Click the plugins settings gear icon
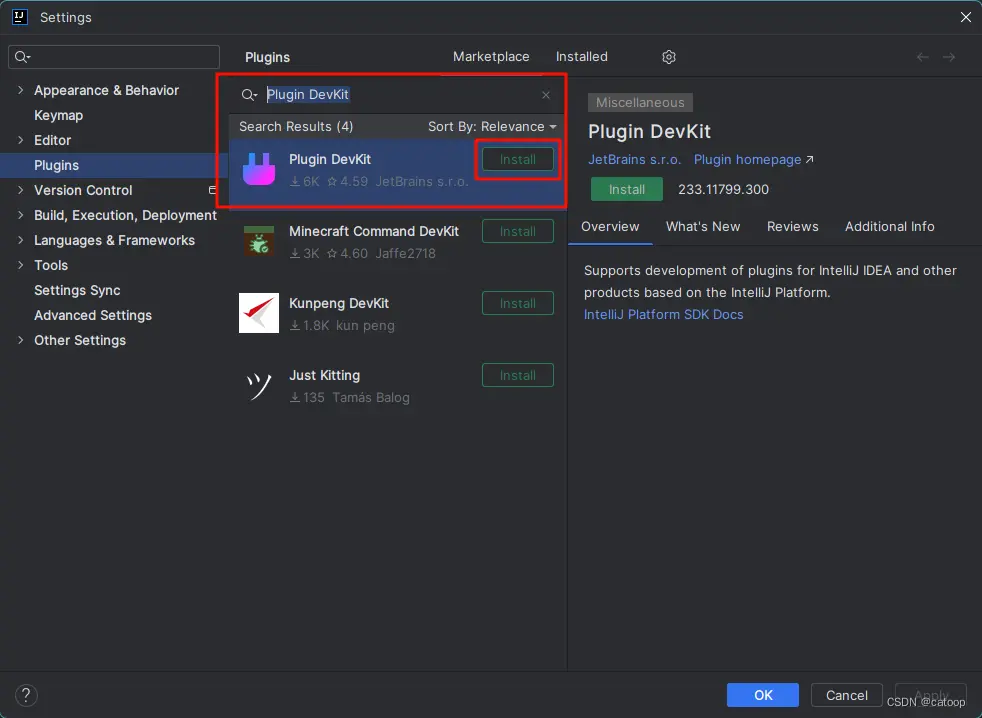Screen dimensions: 982x718 click(x=669, y=57)
